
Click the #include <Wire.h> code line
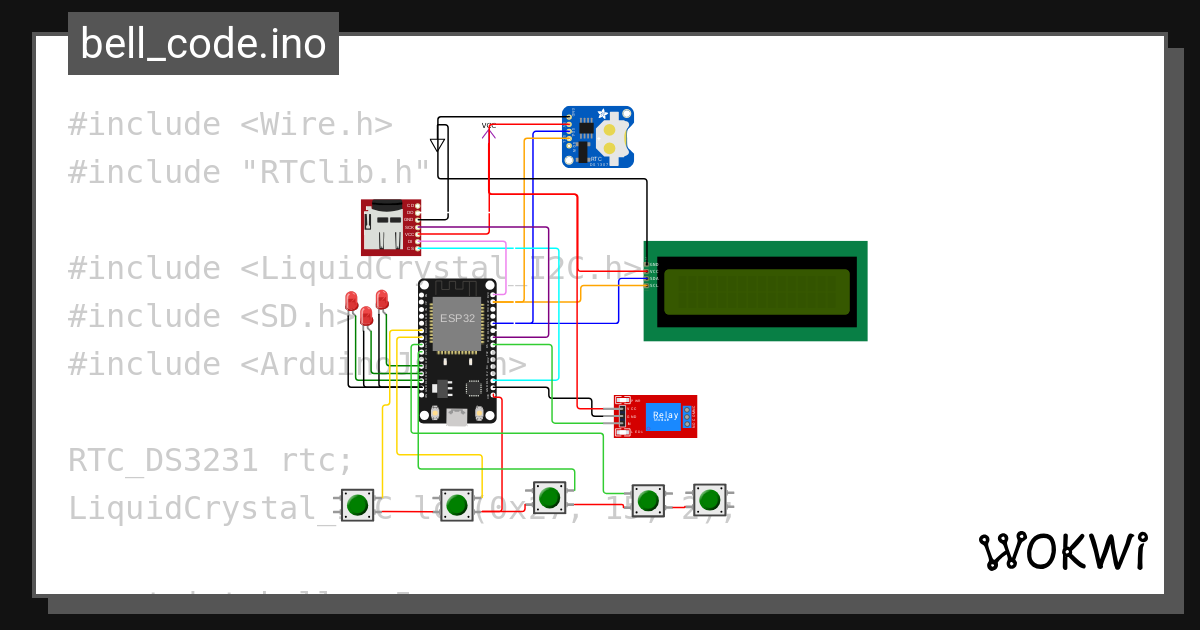pyautogui.click(x=230, y=124)
